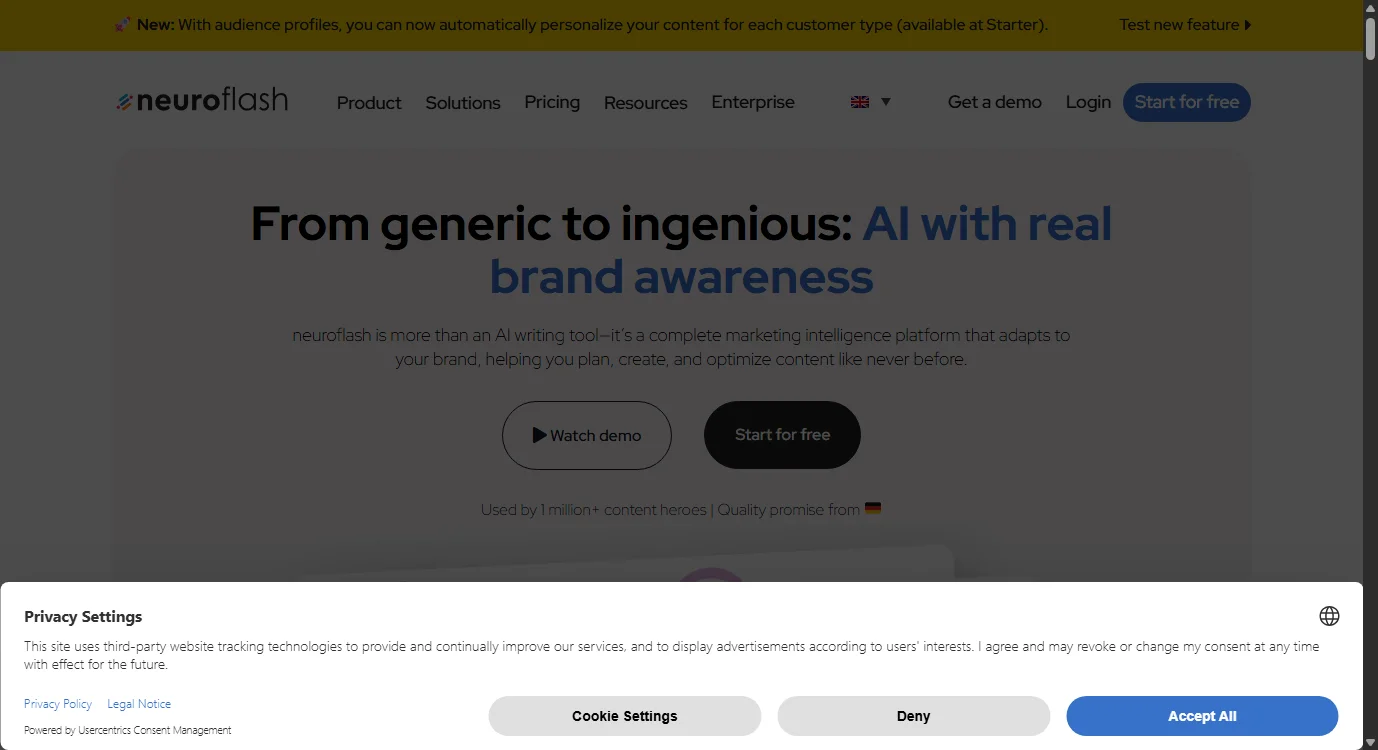Open the Privacy Policy link

[x=58, y=704]
